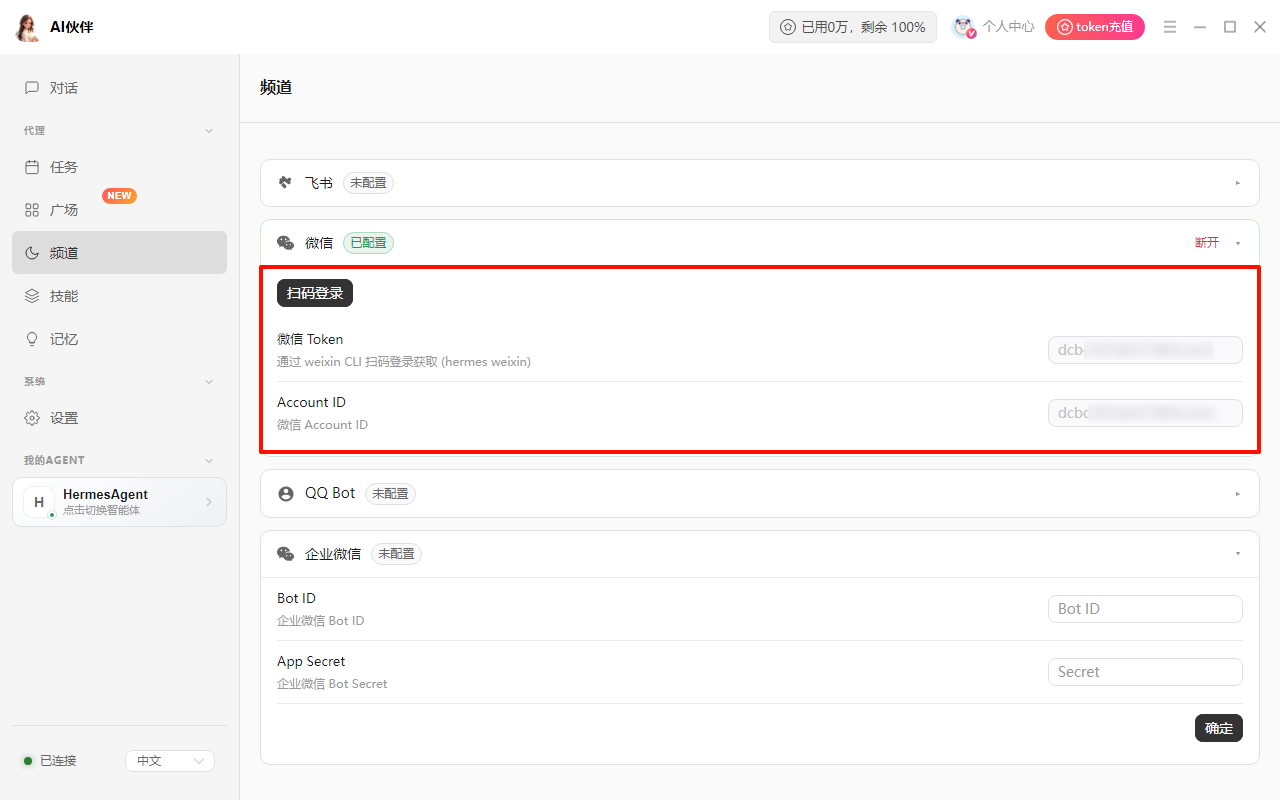Click the 飞书 channel logo icon
1280x800 pixels.
286,183
